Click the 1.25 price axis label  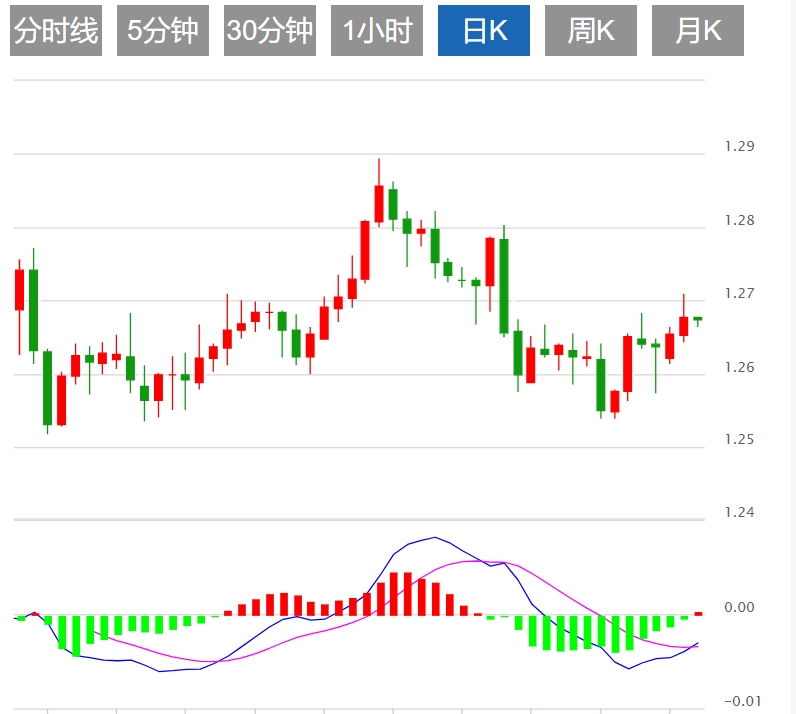click(740, 441)
